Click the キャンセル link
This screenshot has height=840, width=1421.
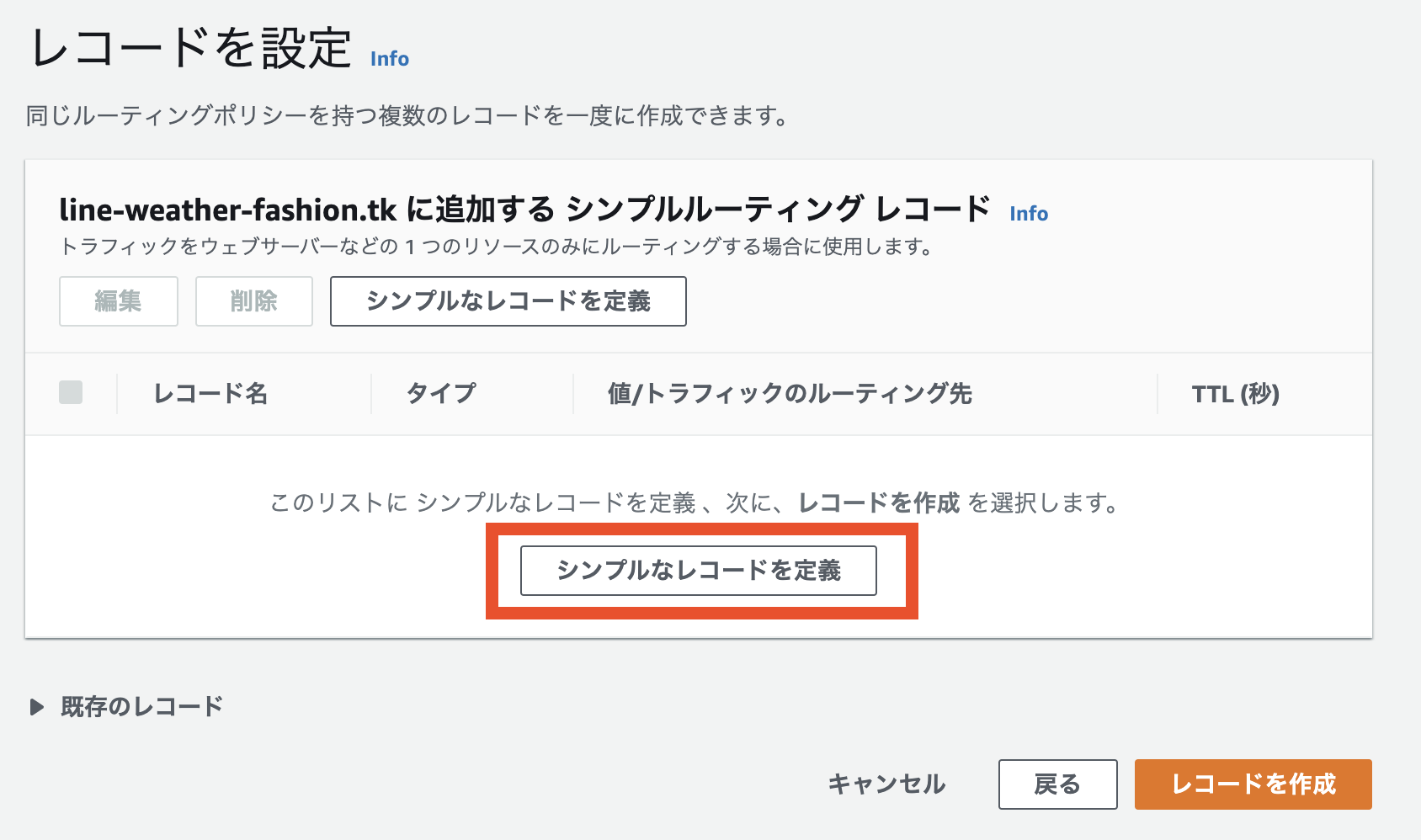pyautogui.click(x=886, y=784)
